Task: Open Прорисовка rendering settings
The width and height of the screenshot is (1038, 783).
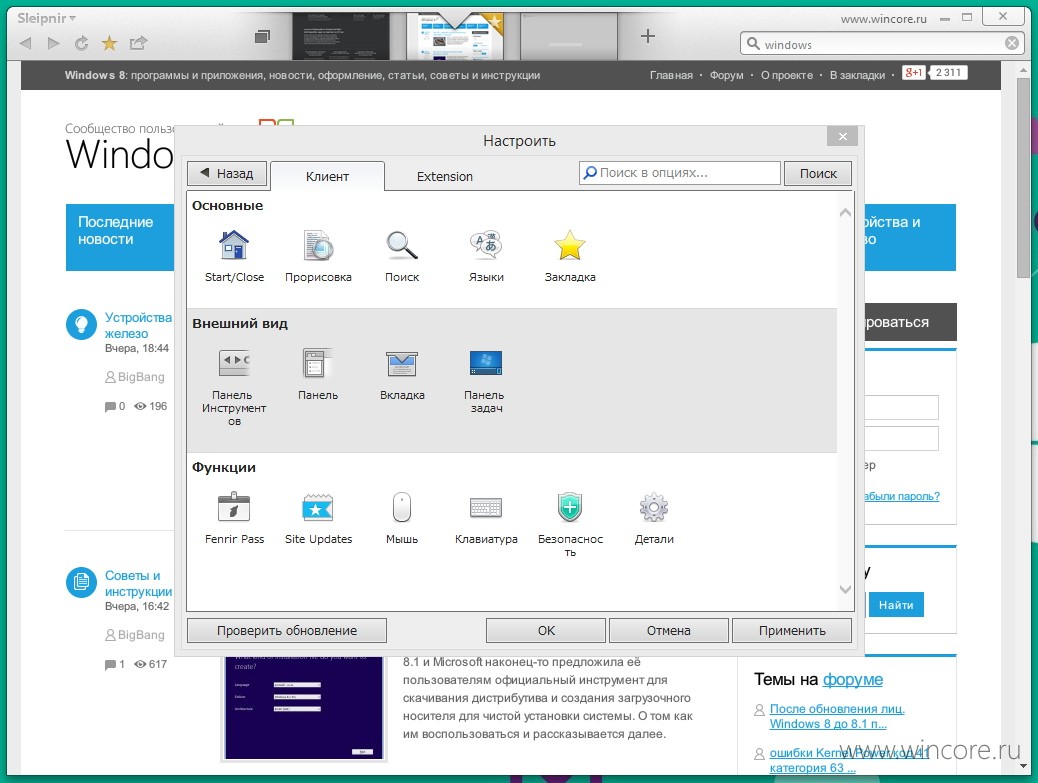Action: pyautogui.click(x=318, y=256)
